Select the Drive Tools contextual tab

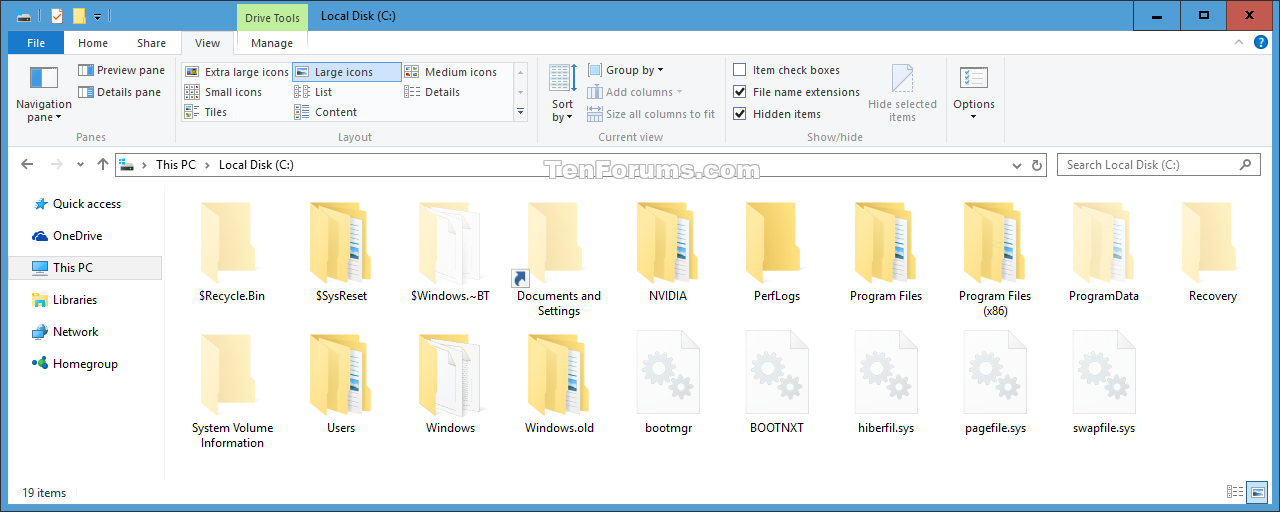point(272,16)
